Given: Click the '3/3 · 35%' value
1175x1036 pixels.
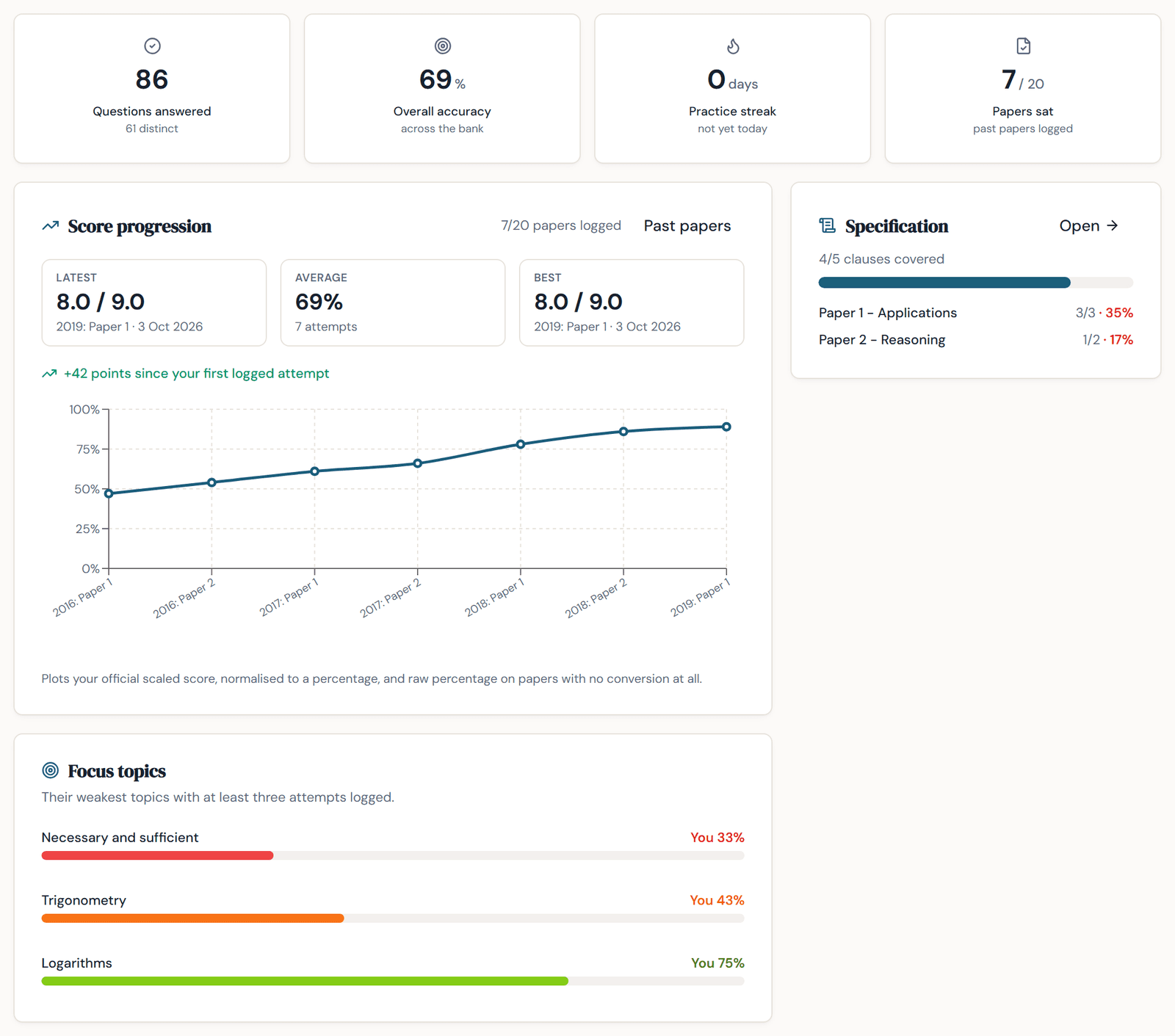Looking at the screenshot, I should click(x=1104, y=313).
